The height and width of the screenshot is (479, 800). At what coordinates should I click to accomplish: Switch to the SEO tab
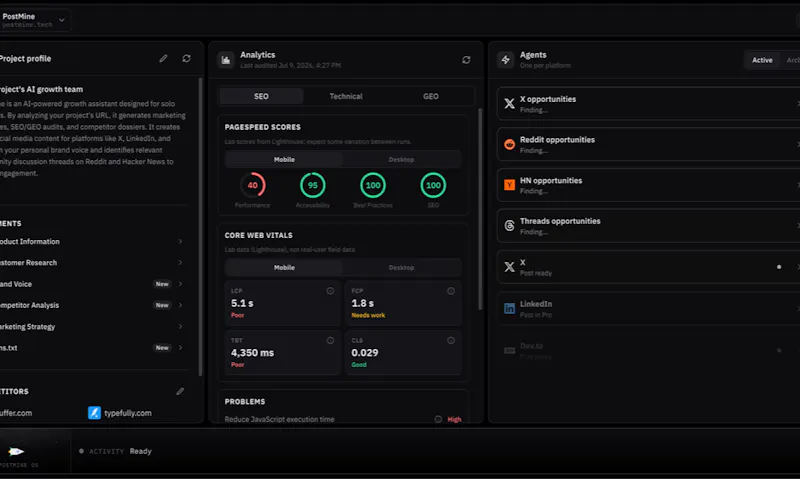tap(261, 96)
